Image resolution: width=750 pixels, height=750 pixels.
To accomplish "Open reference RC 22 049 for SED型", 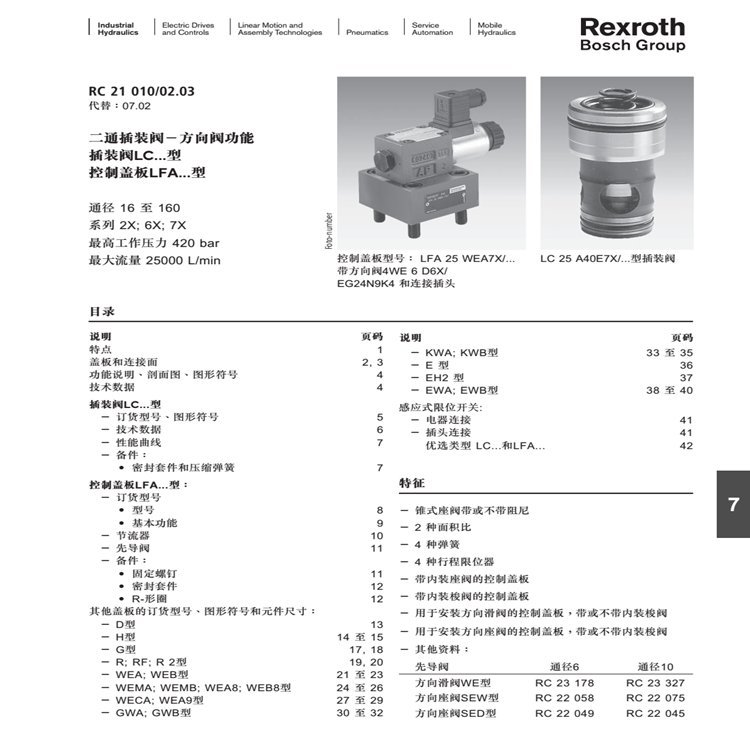I will (x=564, y=713).
